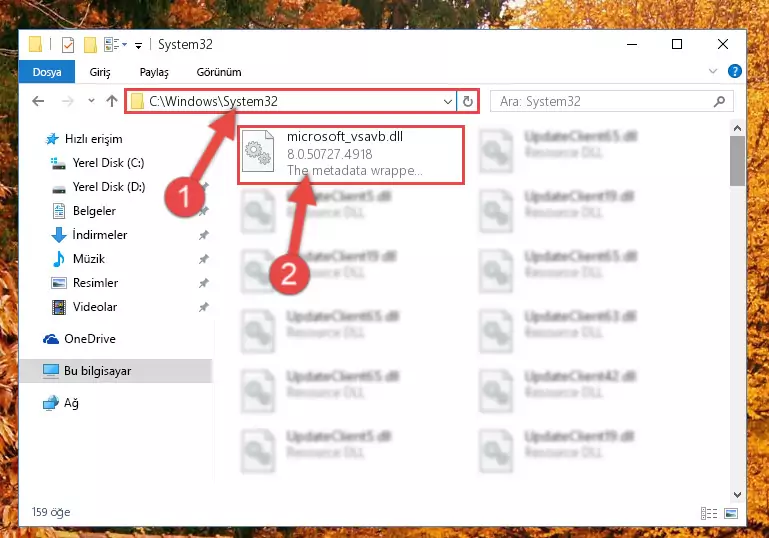The width and height of the screenshot is (769, 538).
Task: Click the pin icon next to Resimler
Action: (204, 283)
